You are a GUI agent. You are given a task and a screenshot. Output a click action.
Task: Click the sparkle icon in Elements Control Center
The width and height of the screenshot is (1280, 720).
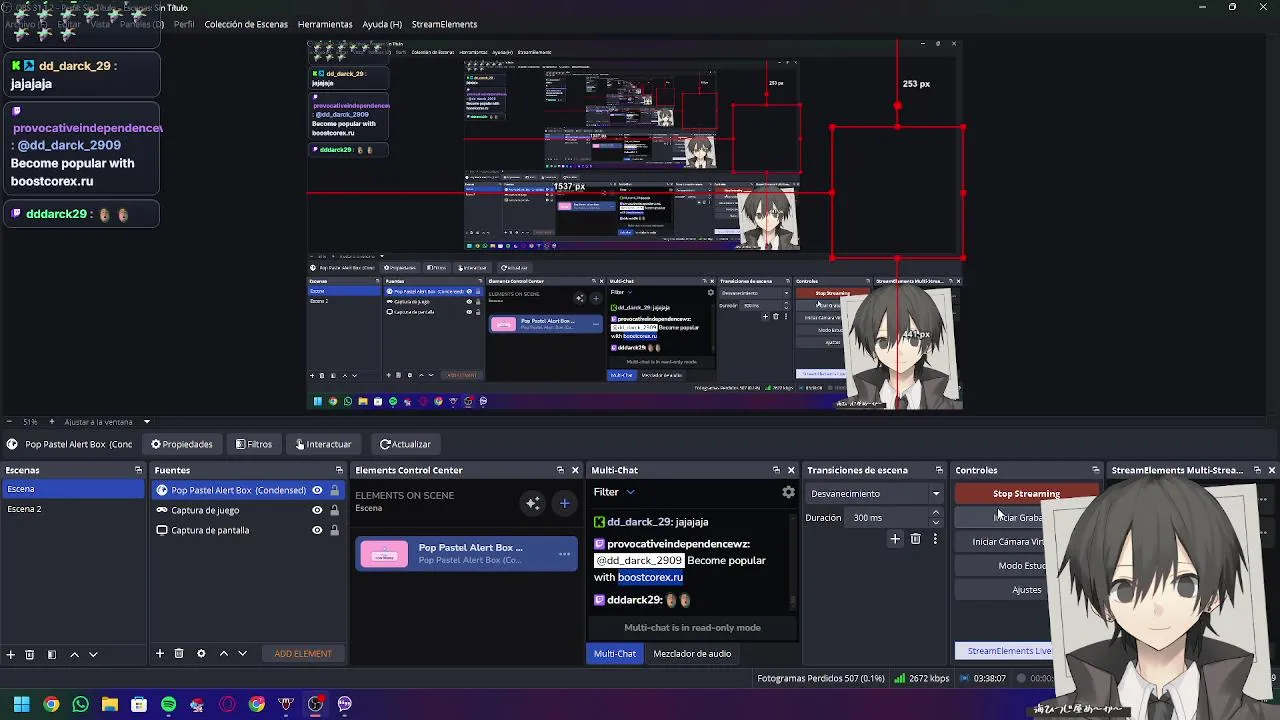coord(533,503)
